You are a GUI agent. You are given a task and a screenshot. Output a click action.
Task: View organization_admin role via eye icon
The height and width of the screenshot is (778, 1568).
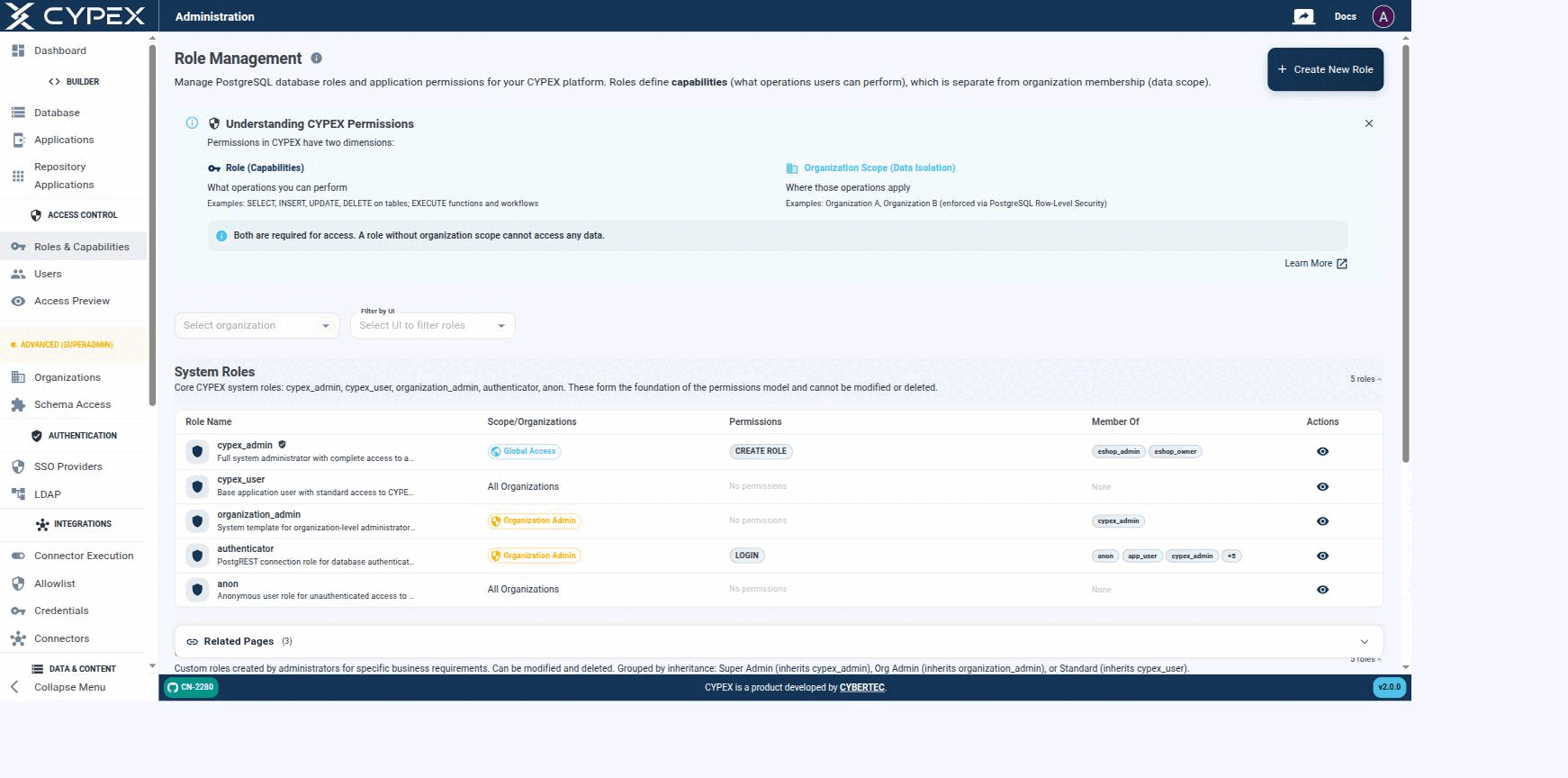(x=1322, y=521)
